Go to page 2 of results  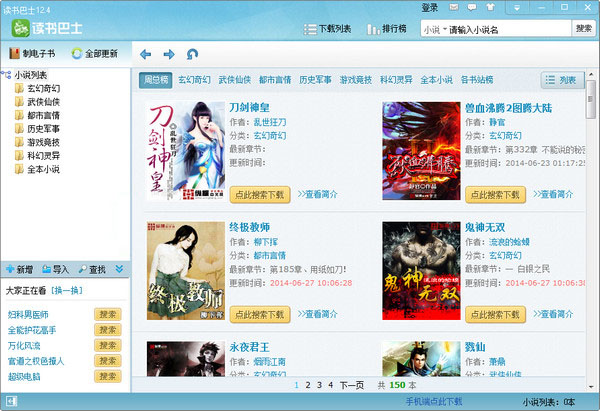308,385
